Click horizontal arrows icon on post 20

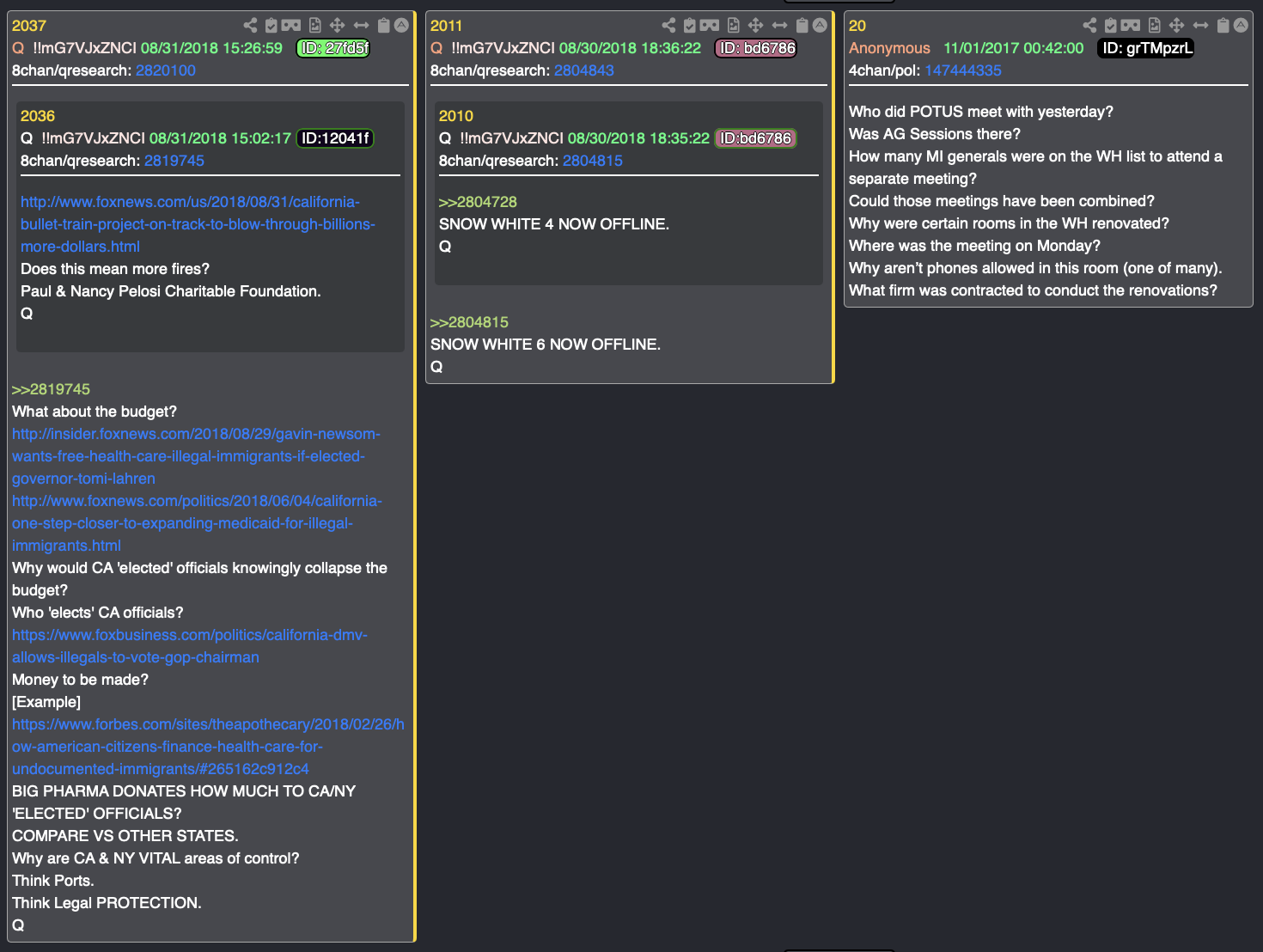tap(1200, 25)
